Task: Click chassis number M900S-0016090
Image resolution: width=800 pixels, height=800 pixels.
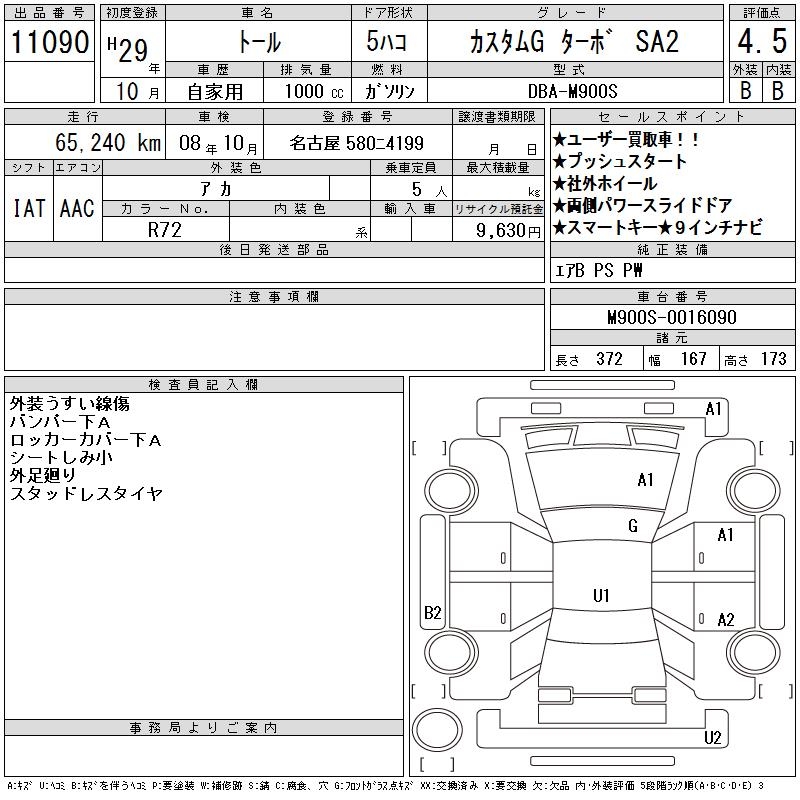Action: coord(672,317)
